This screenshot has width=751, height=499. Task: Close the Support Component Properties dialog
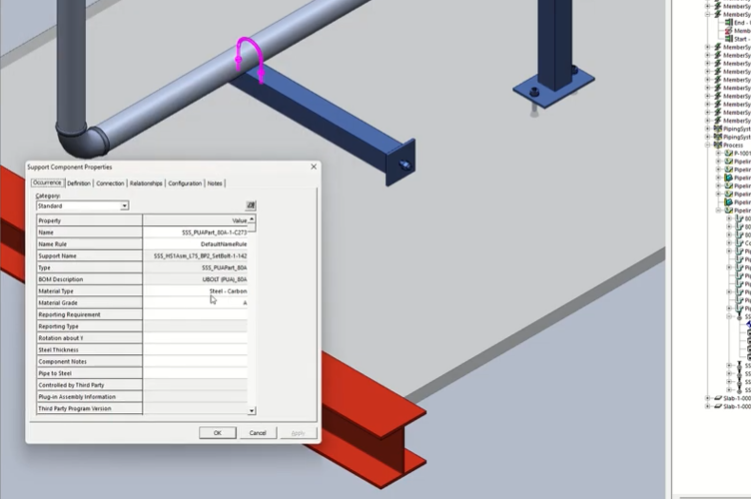(x=313, y=167)
